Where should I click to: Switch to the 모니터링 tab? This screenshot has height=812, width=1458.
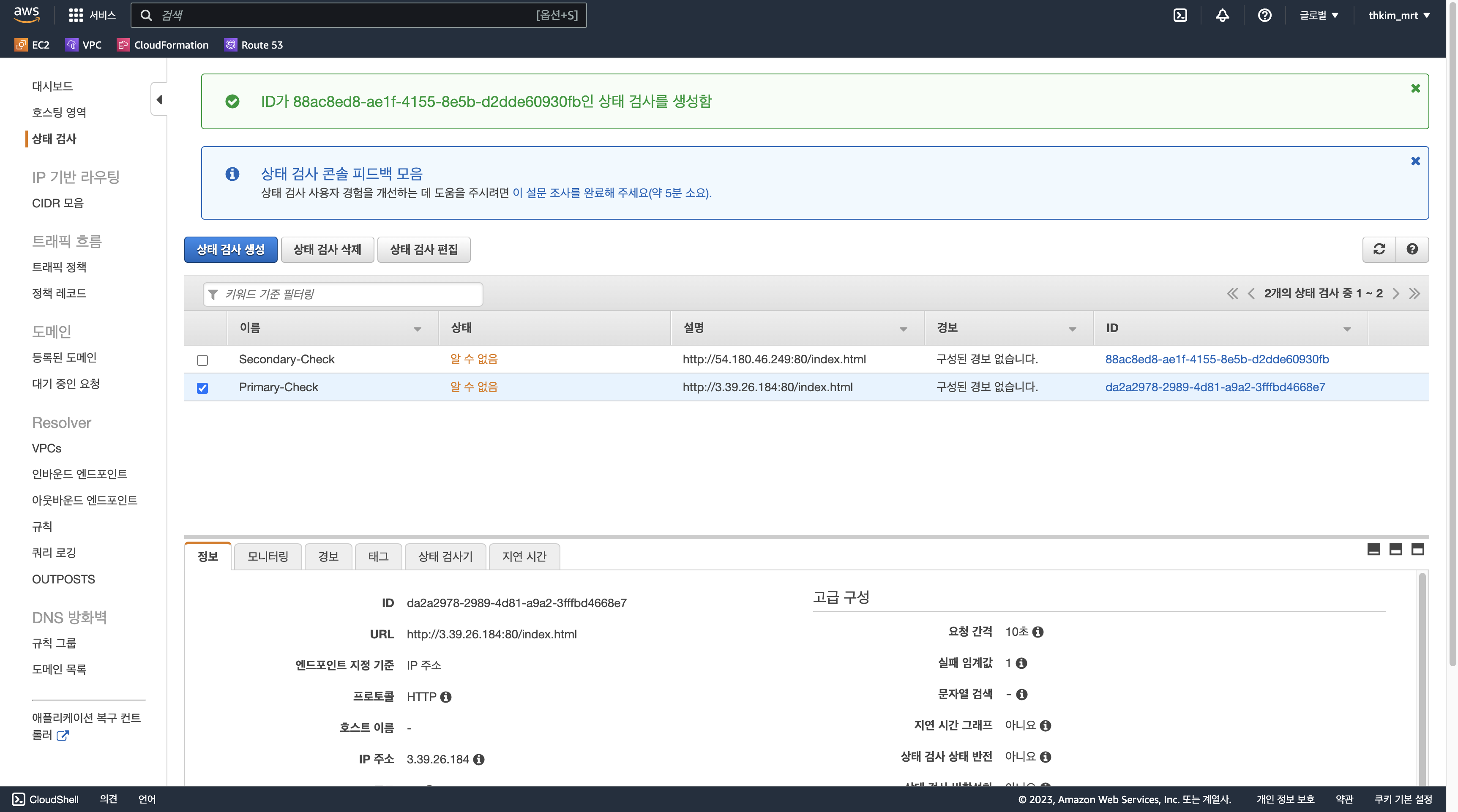coord(268,556)
